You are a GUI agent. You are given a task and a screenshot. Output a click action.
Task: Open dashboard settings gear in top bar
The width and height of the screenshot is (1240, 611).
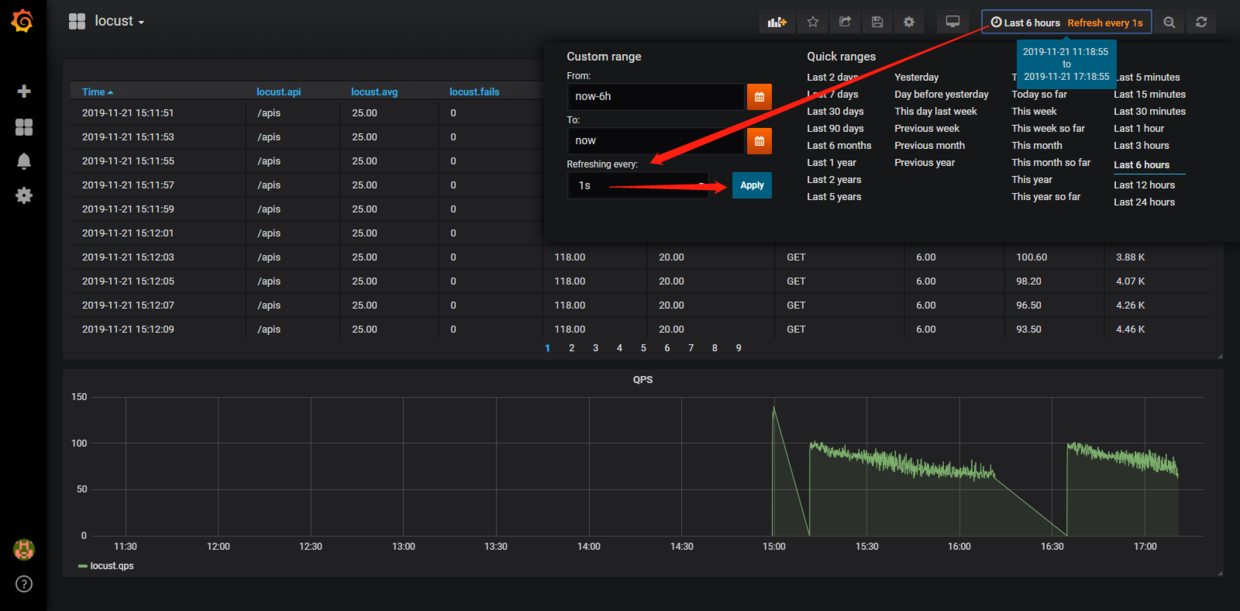click(x=909, y=21)
